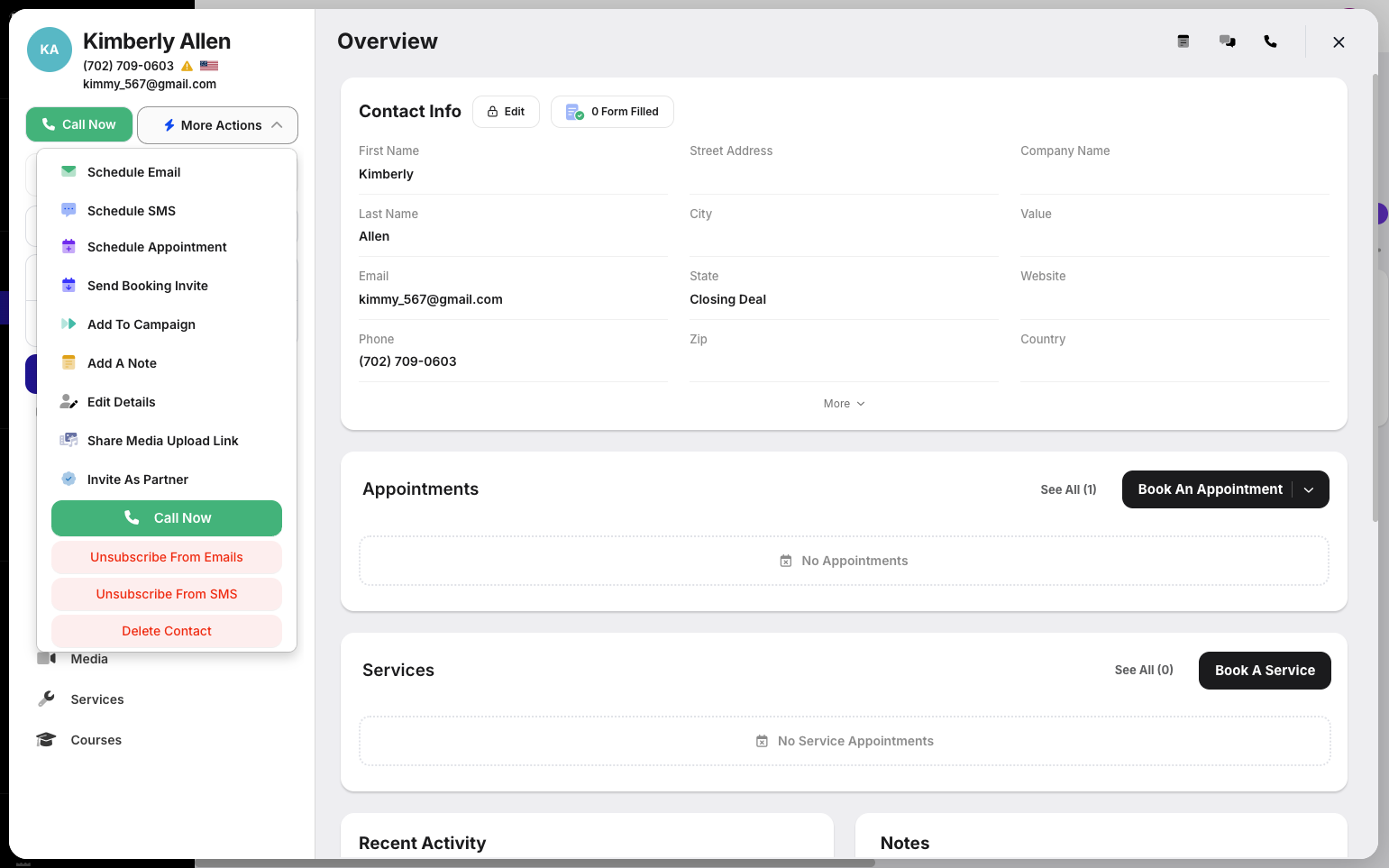Click the notes icon in Overview header

(1183, 41)
